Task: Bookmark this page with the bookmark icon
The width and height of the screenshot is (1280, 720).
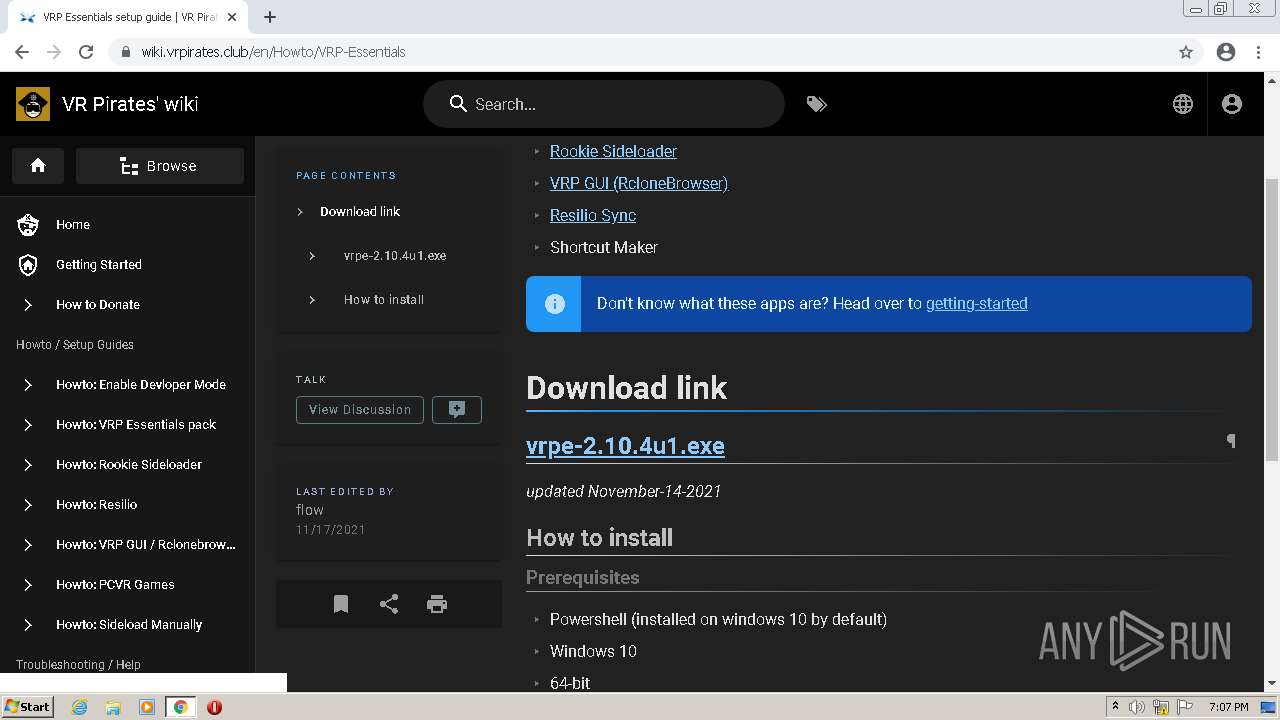Action: [x=341, y=604]
